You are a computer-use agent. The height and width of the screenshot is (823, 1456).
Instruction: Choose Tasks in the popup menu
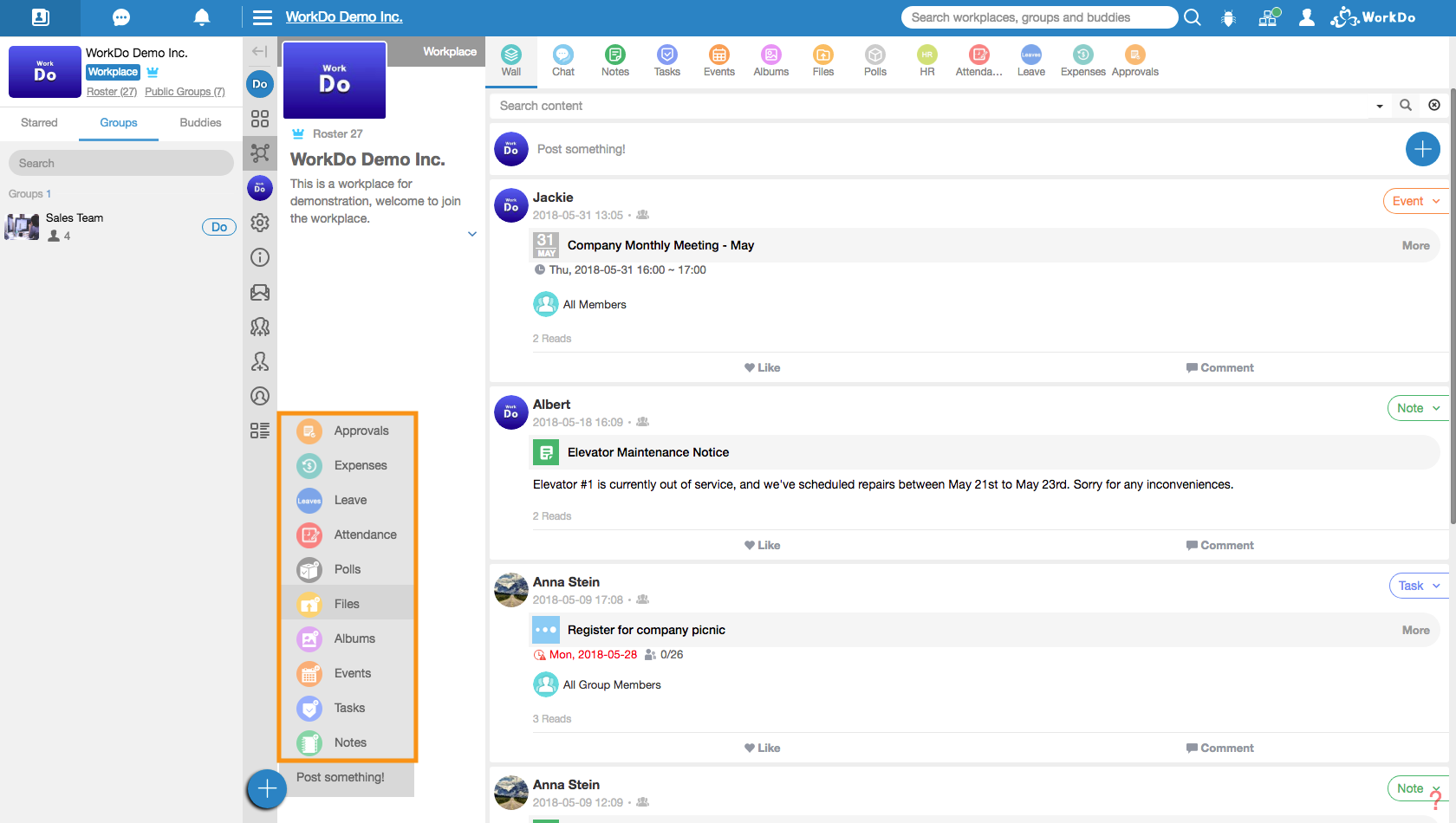click(x=348, y=708)
